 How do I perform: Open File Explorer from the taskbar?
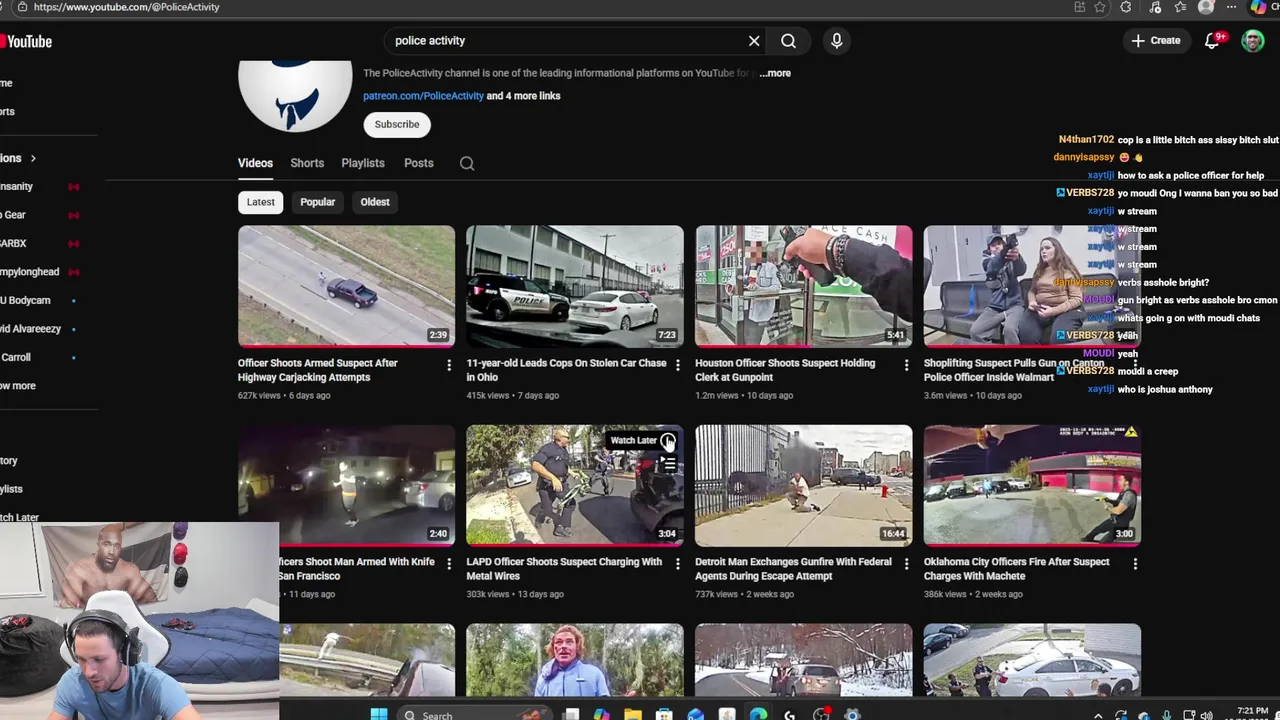point(633,714)
